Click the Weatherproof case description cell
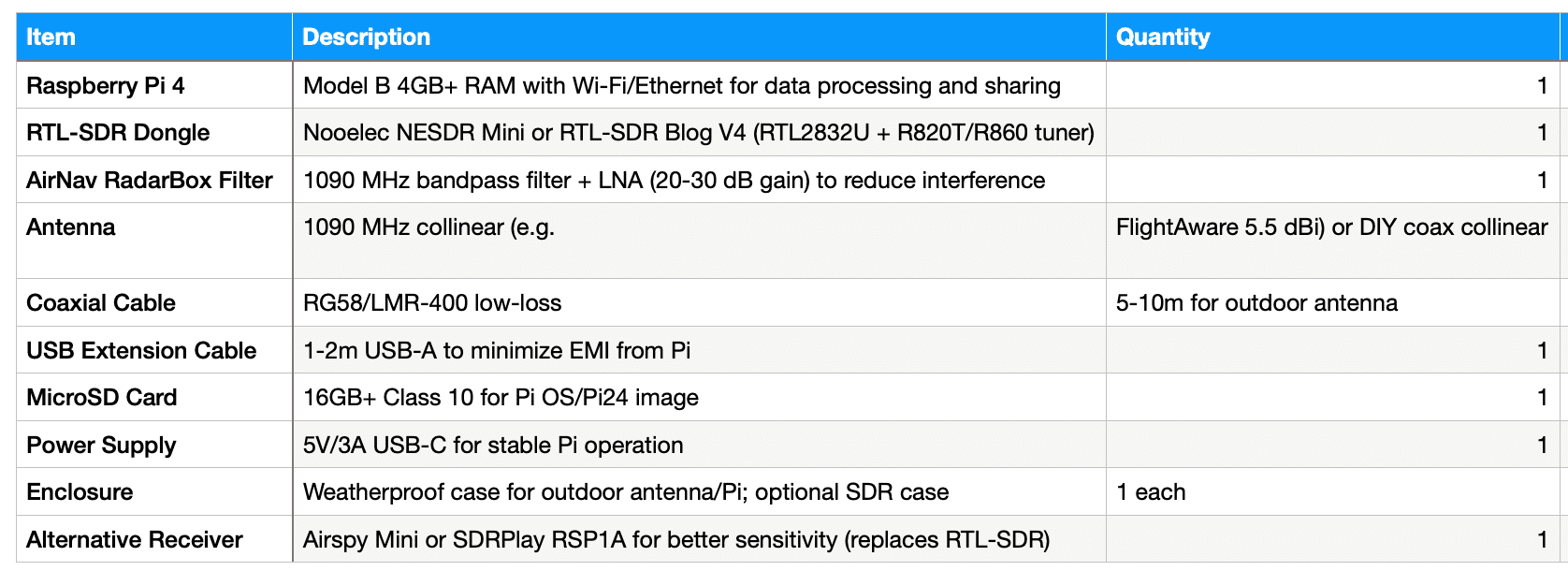 click(626, 492)
